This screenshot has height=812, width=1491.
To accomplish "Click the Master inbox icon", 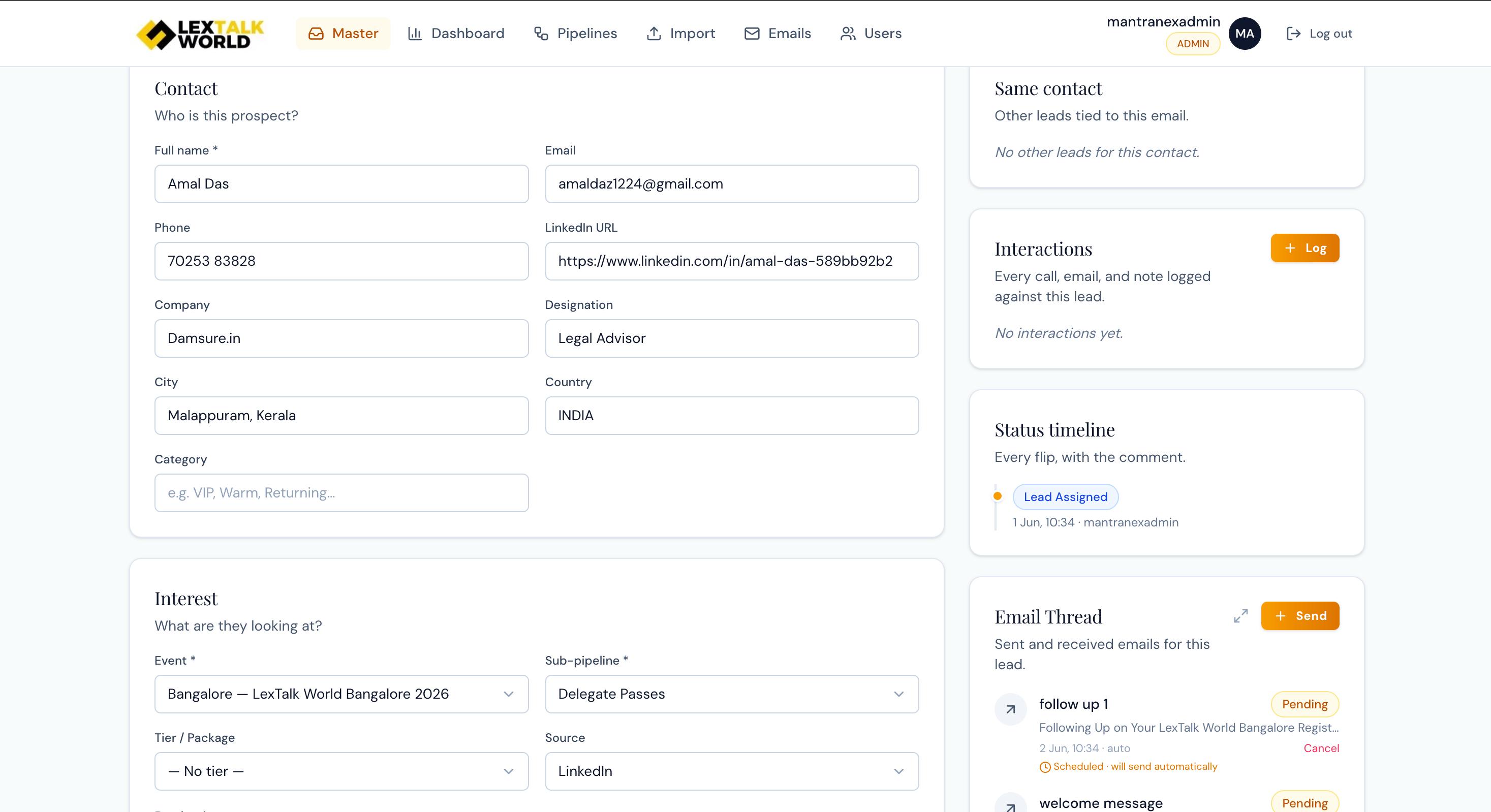I will click(316, 34).
